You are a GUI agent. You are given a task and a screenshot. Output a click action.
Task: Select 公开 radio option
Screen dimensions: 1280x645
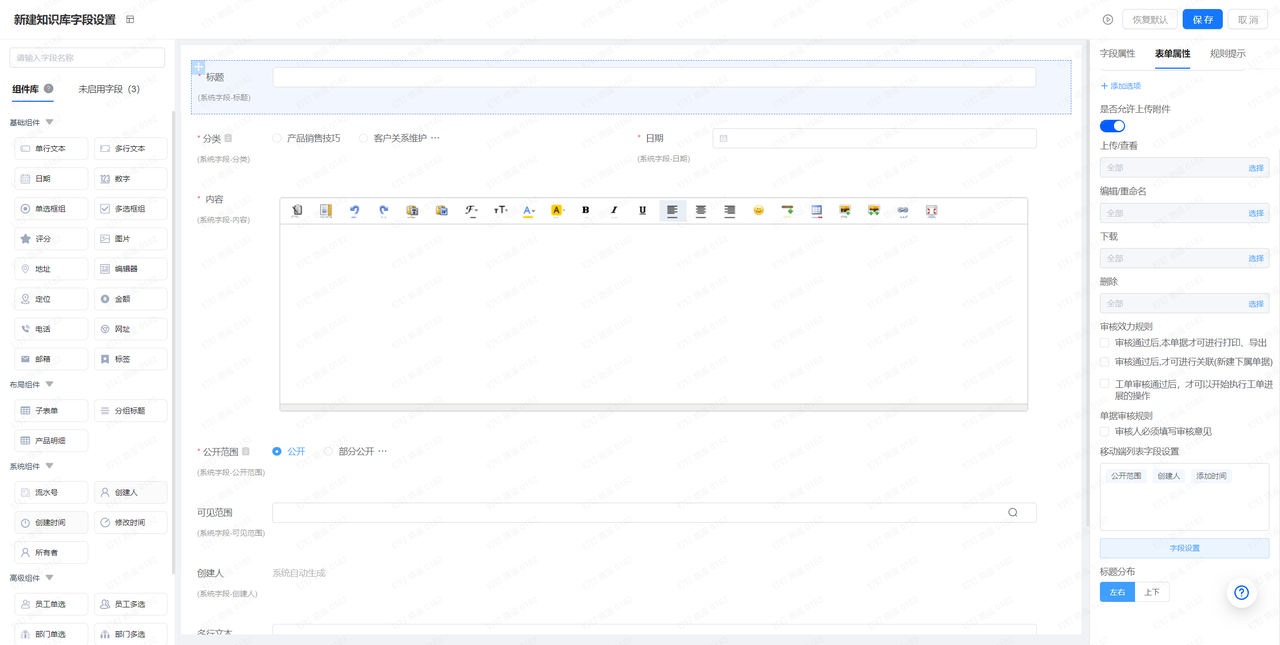(x=277, y=451)
